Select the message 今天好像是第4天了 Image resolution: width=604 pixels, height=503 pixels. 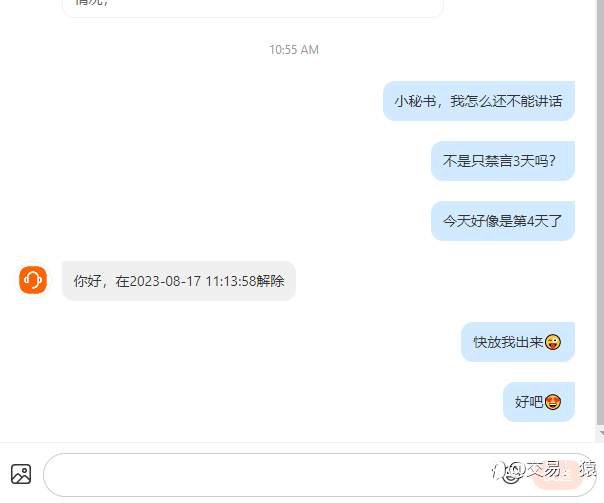503,221
